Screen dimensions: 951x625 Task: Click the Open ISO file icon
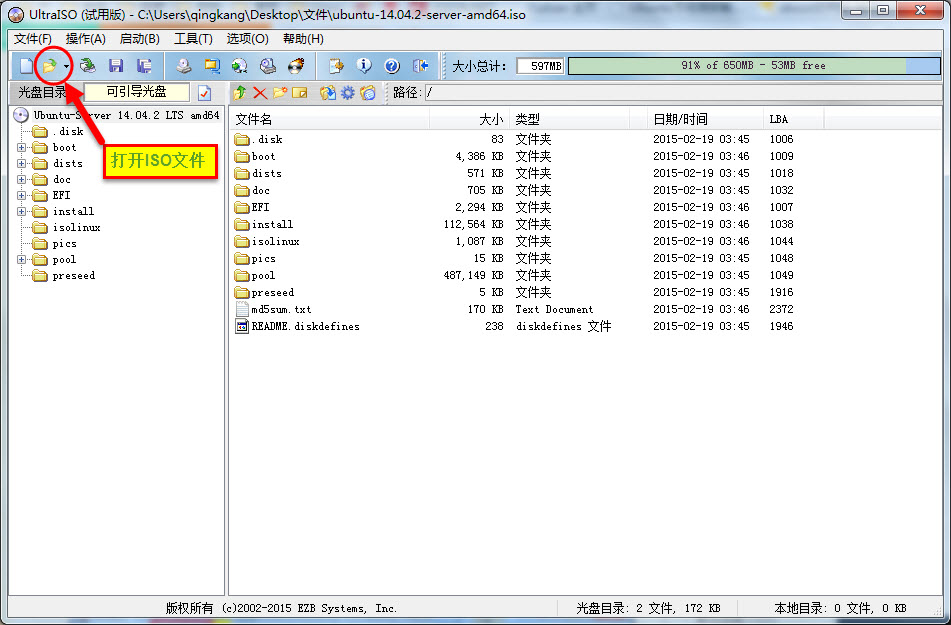coord(50,66)
